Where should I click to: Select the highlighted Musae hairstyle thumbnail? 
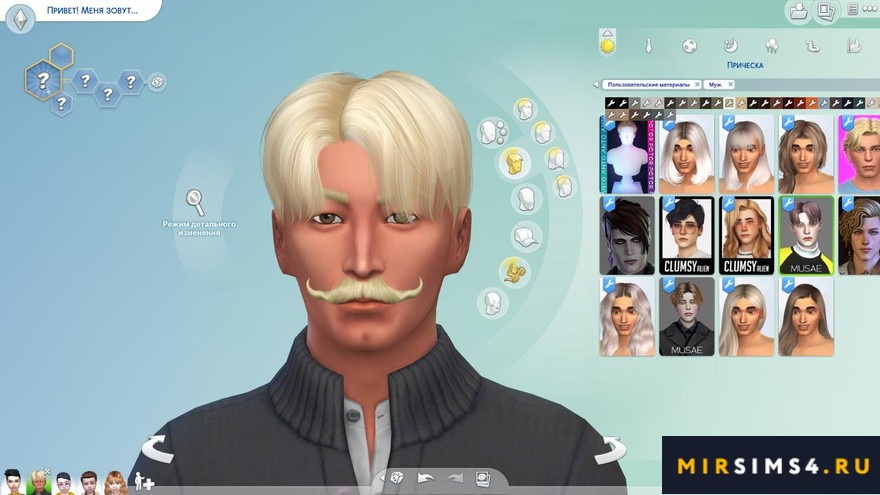(x=806, y=235)
